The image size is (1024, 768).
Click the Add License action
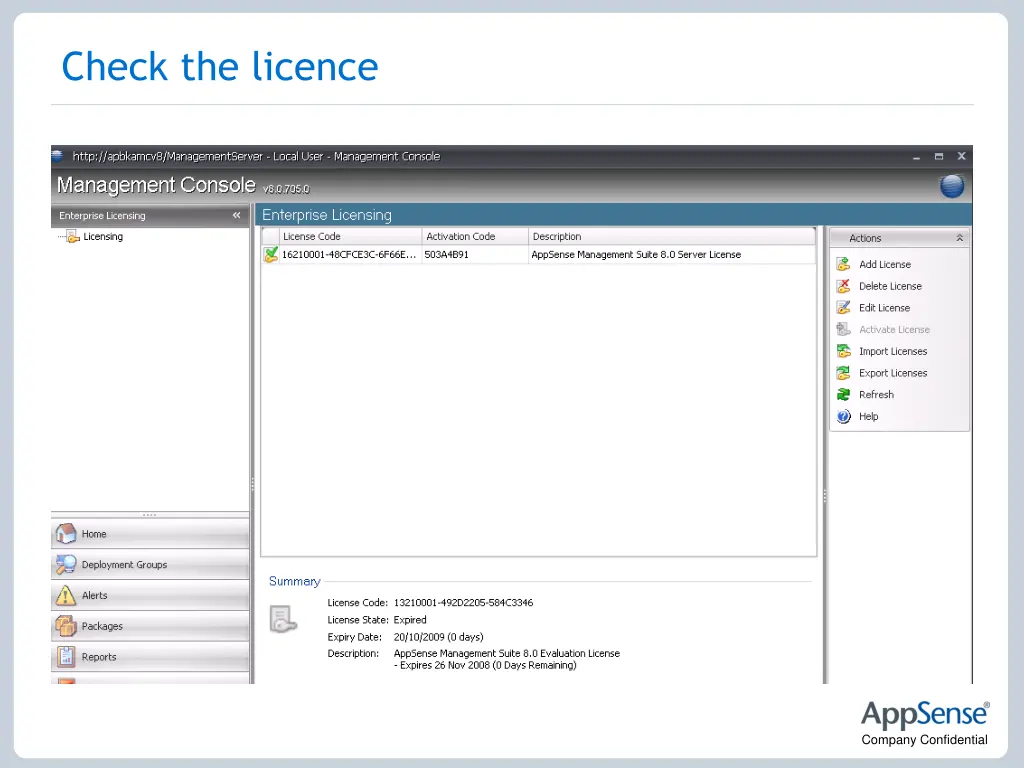885,264
